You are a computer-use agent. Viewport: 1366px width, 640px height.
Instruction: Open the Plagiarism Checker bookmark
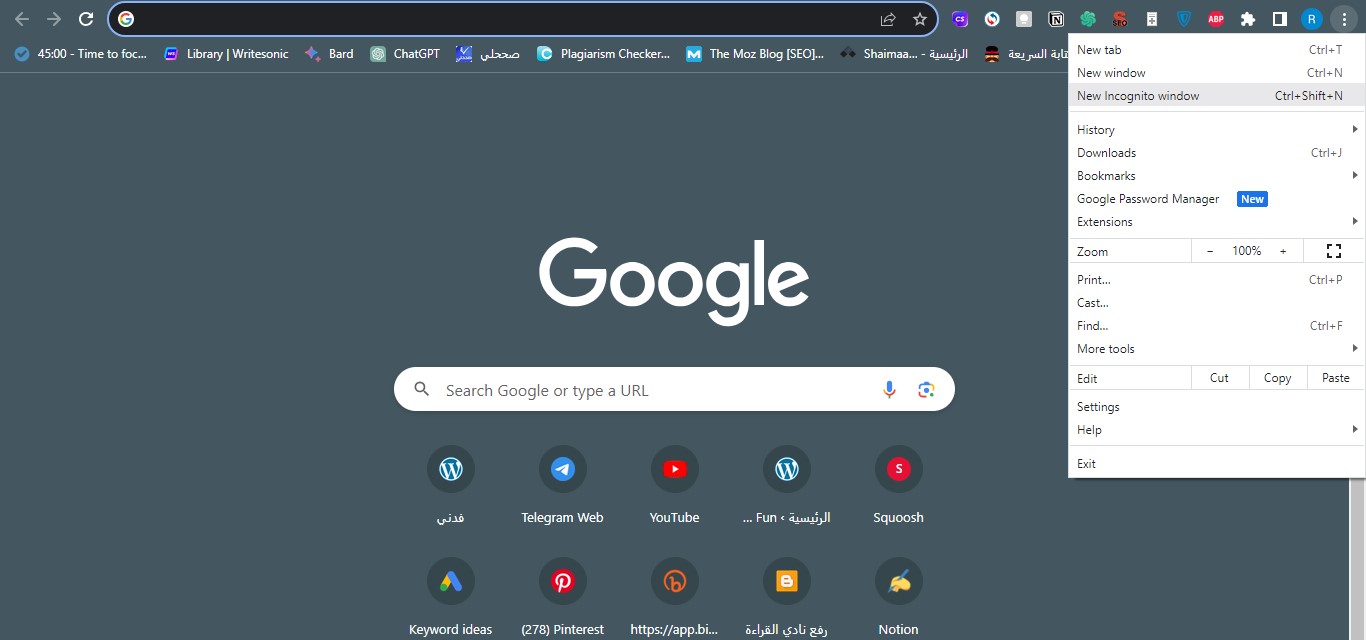pyautogui.click(x=603, y=54)
